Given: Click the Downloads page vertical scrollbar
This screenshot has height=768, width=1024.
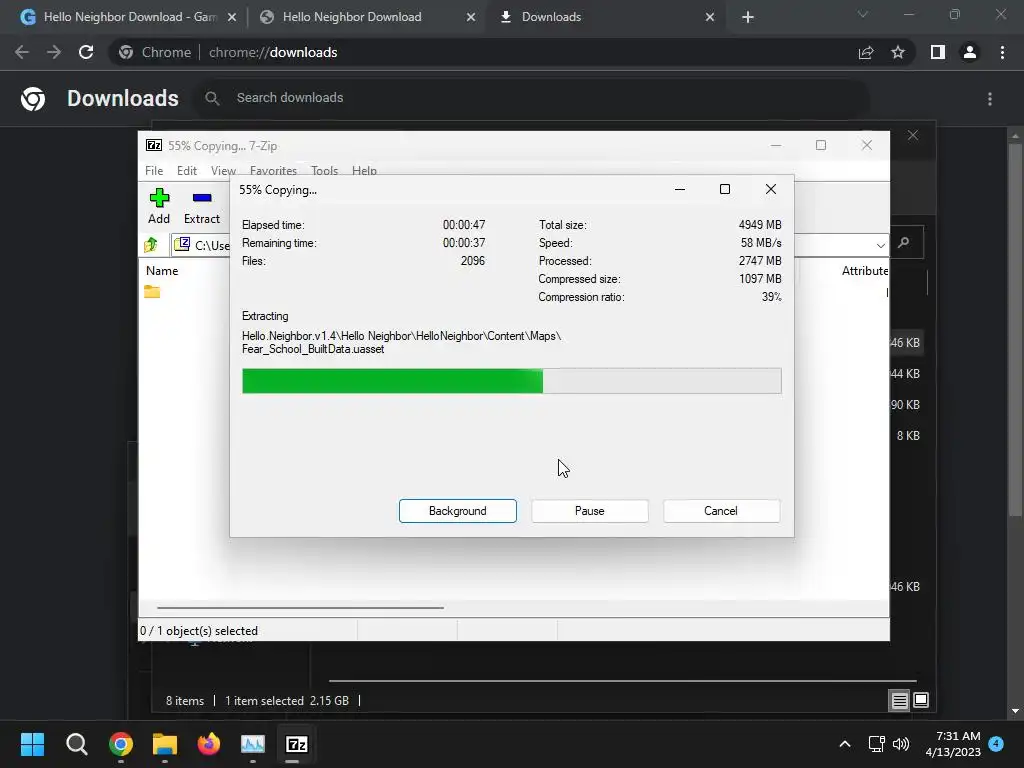Looking at the screenshot, I should click(x=1015, y=330).
